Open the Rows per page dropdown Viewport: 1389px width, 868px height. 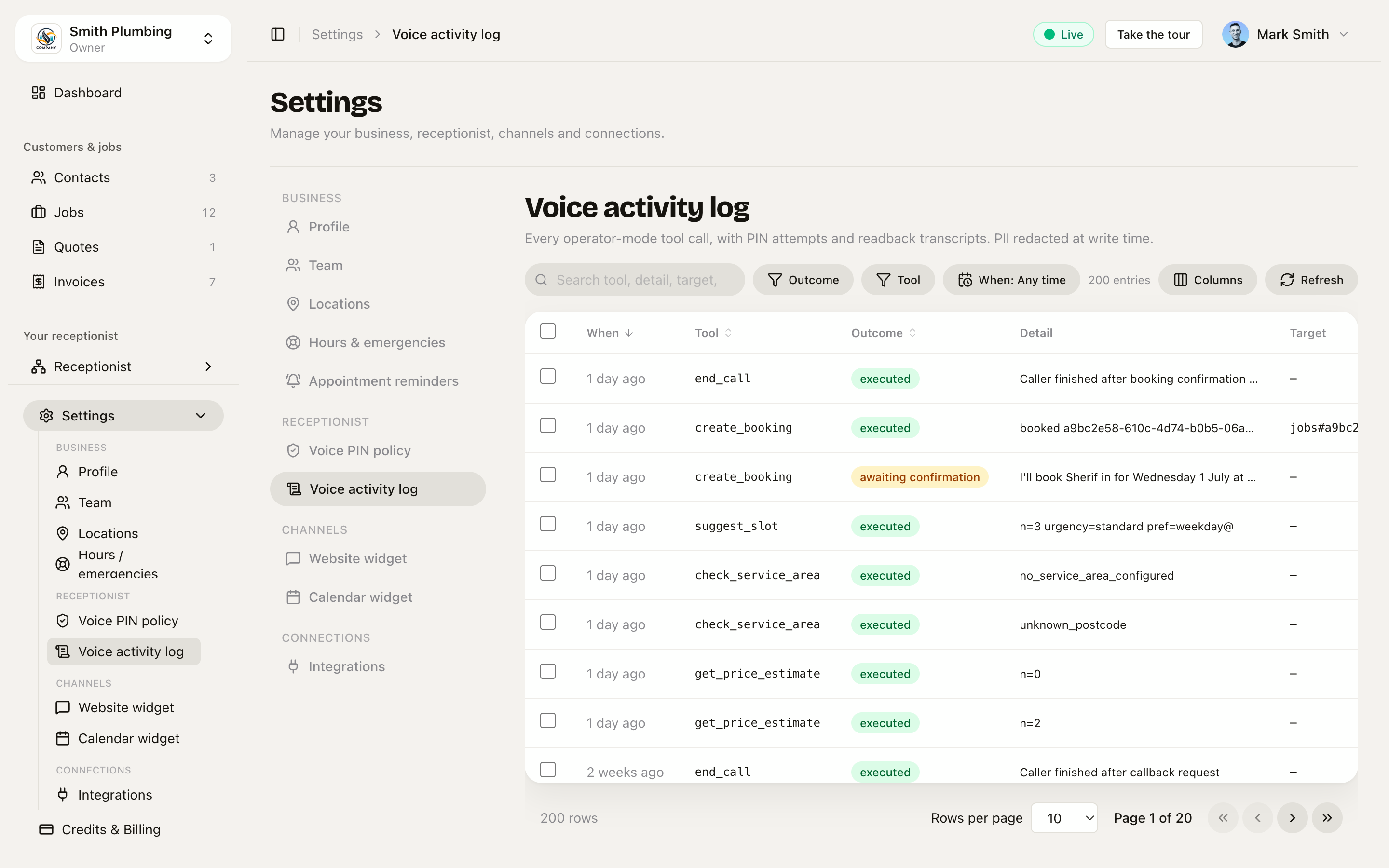coord(1064,818)
